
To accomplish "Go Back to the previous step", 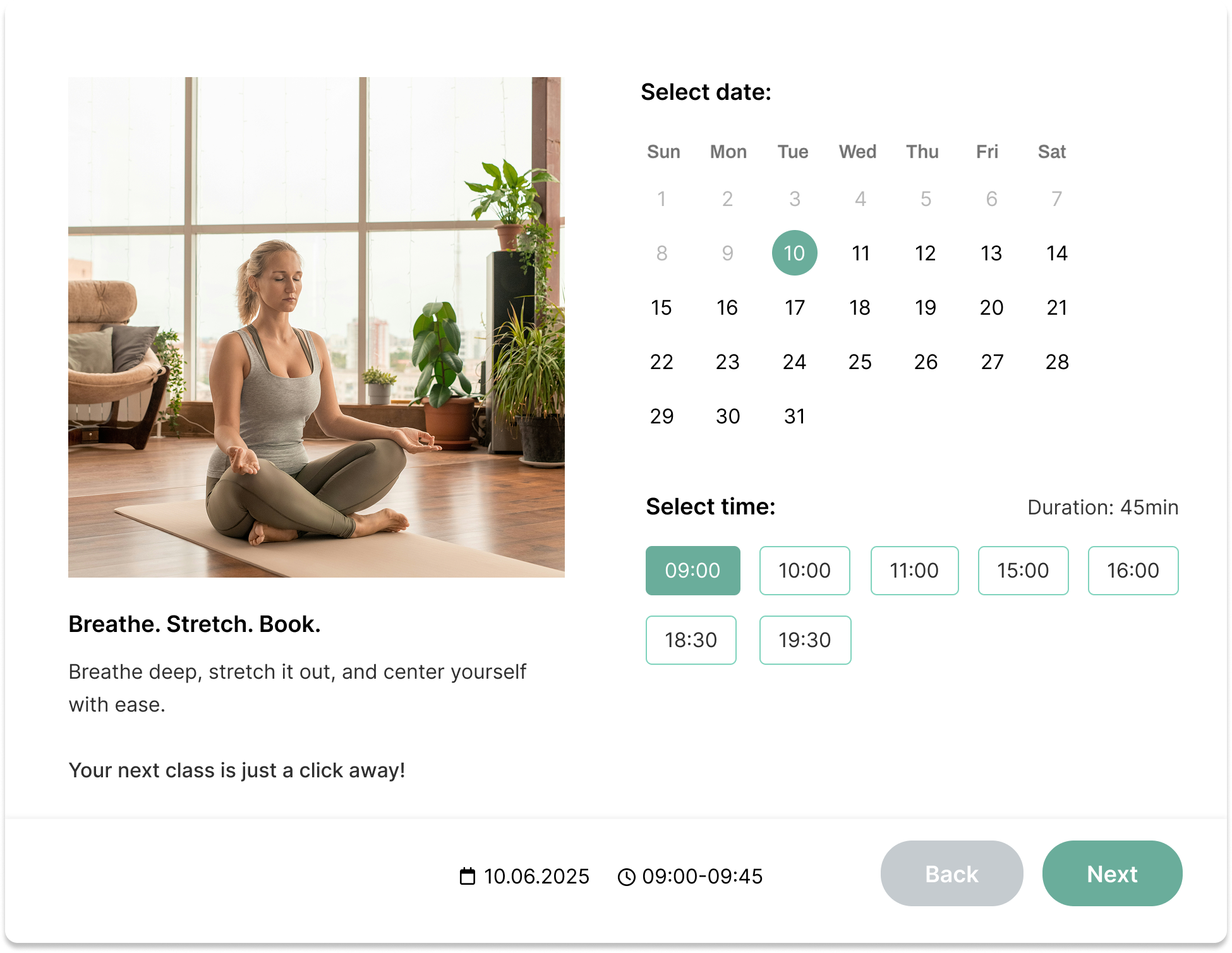I will click(951, 873).
